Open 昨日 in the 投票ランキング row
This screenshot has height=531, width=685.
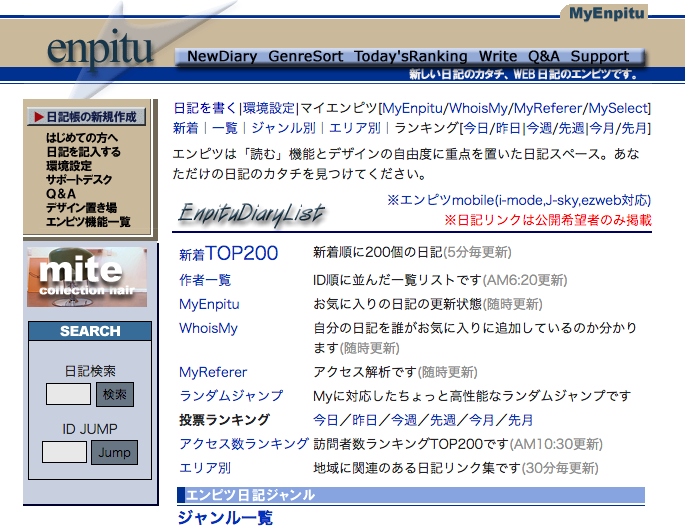click(365, 420)
